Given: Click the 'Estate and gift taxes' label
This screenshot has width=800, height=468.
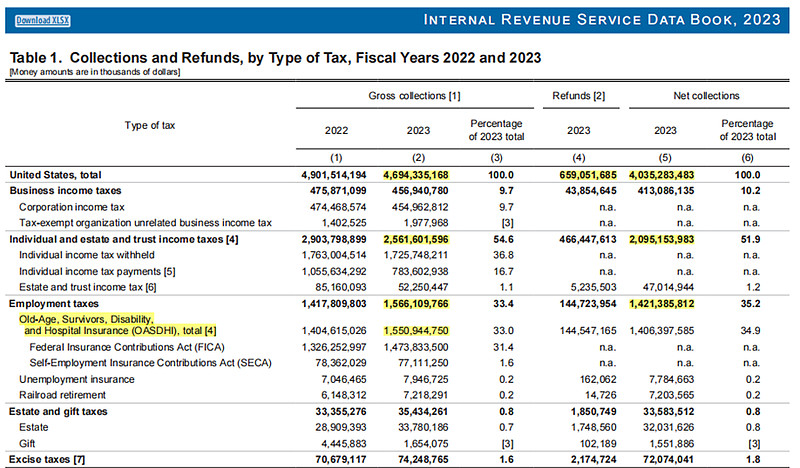Looking at the screenshot, I should (58, 411).
